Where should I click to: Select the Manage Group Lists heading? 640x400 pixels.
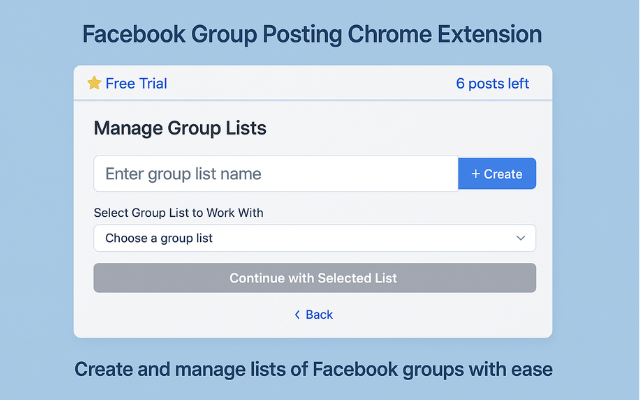tap(180, 128)
